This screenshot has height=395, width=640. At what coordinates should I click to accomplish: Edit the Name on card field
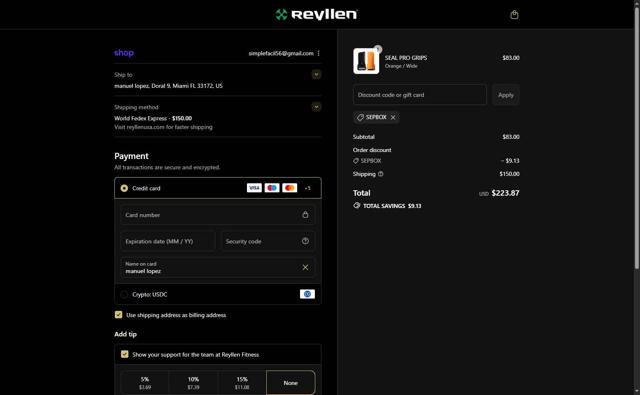[218, 268]
